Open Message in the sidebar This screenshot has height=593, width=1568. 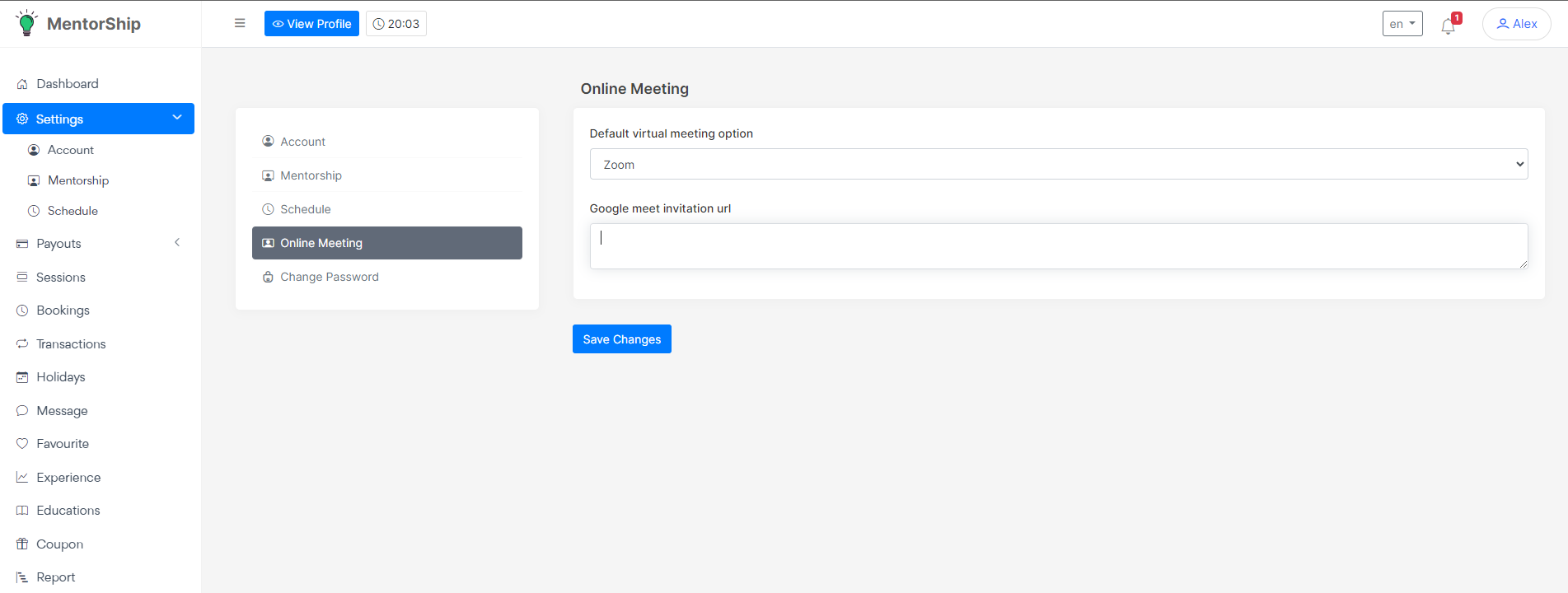pos(62,410)
